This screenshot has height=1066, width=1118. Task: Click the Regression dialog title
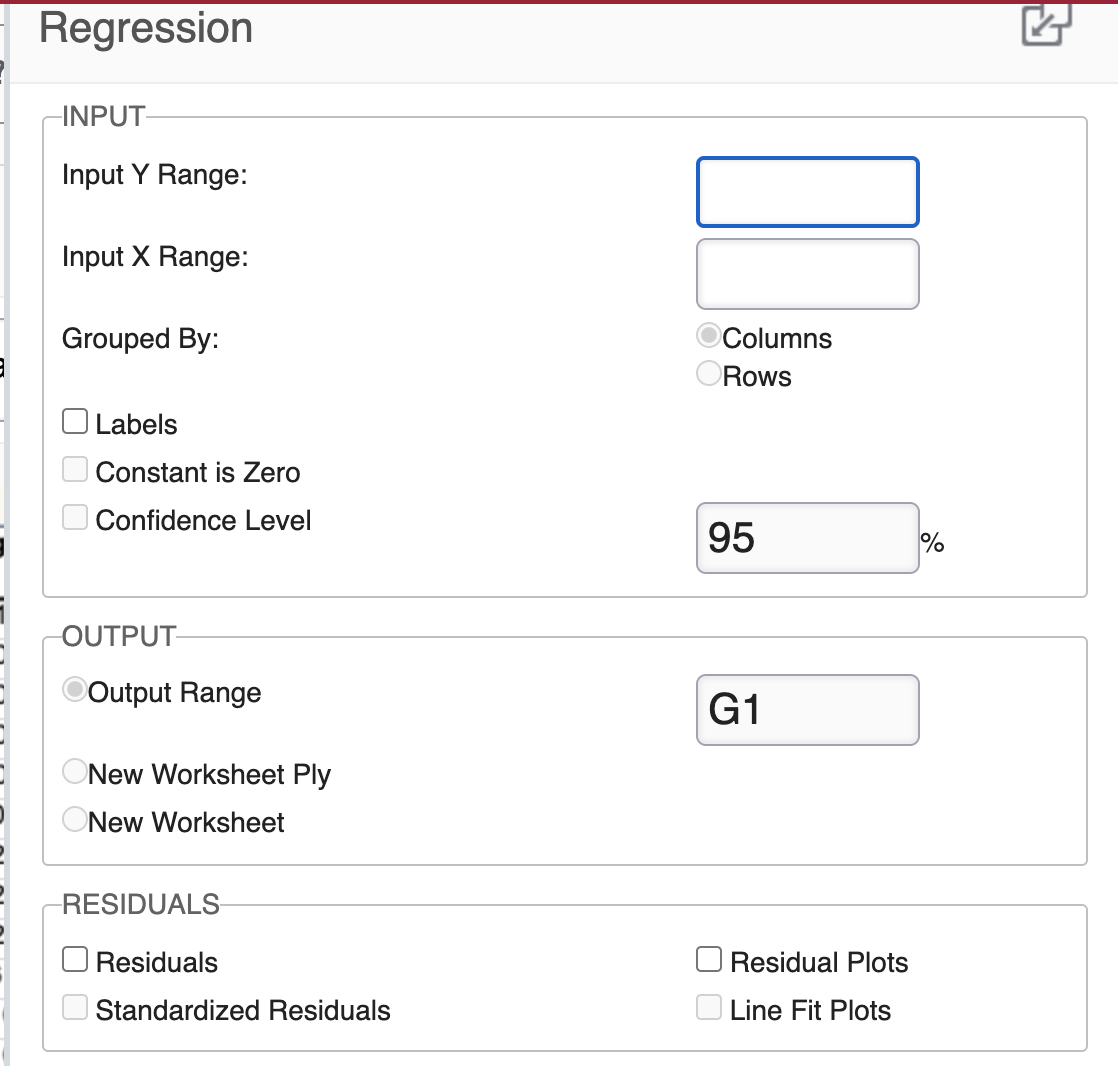pyautogui.click(x=145, y=28)
